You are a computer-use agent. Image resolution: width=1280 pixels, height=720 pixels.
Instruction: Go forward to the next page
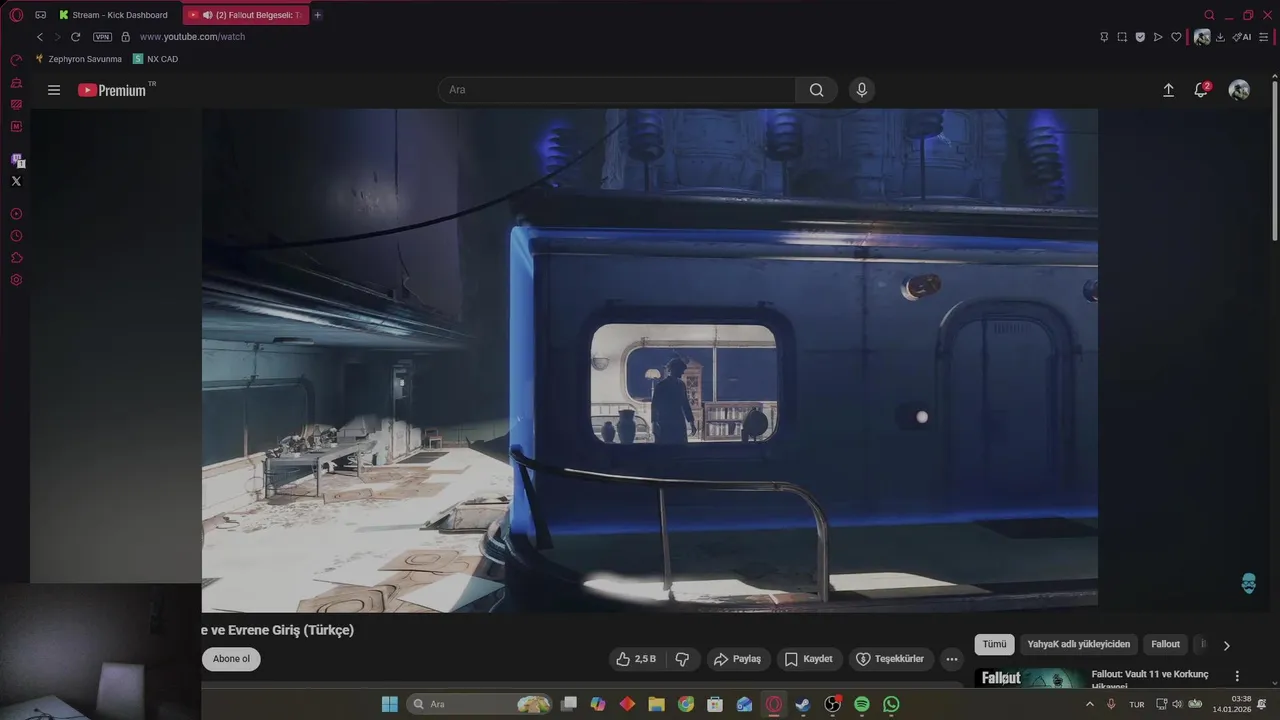(57, 37)
